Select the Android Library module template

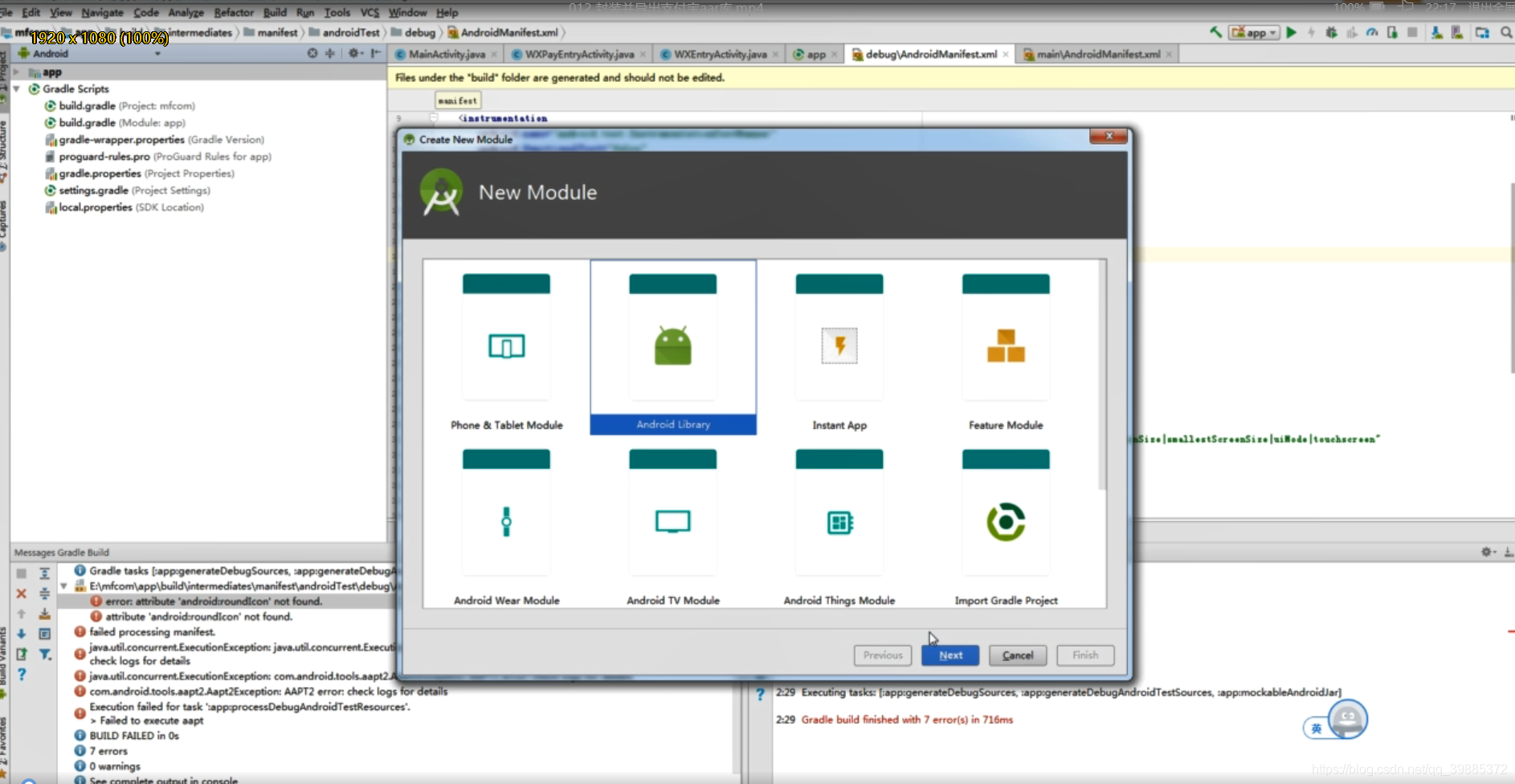(673, 347)
